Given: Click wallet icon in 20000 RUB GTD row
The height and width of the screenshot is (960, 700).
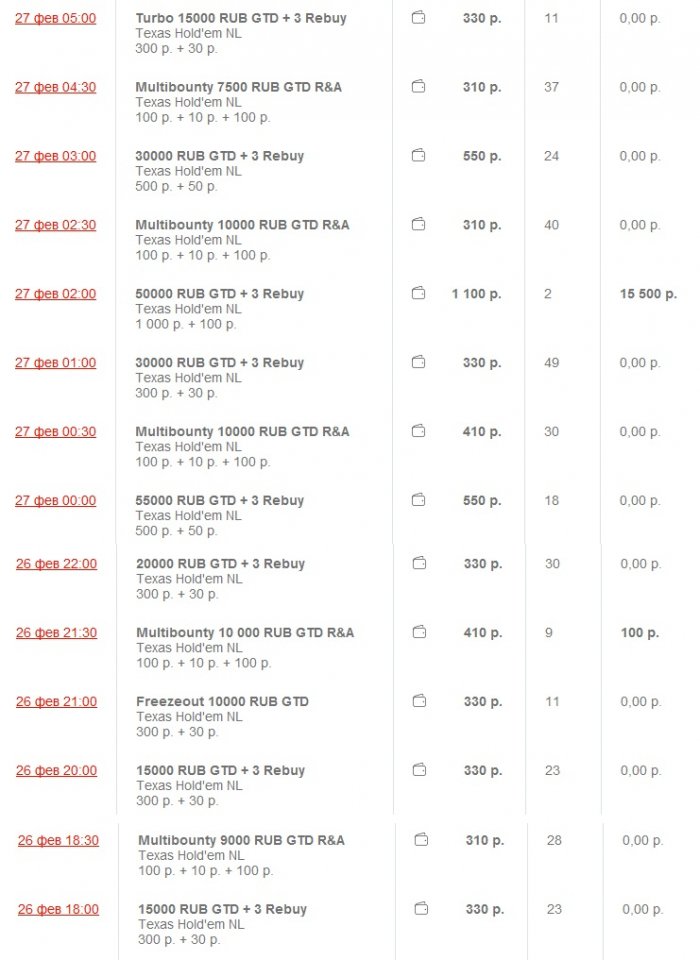Looking at the screenshot, I should [419, 564].
